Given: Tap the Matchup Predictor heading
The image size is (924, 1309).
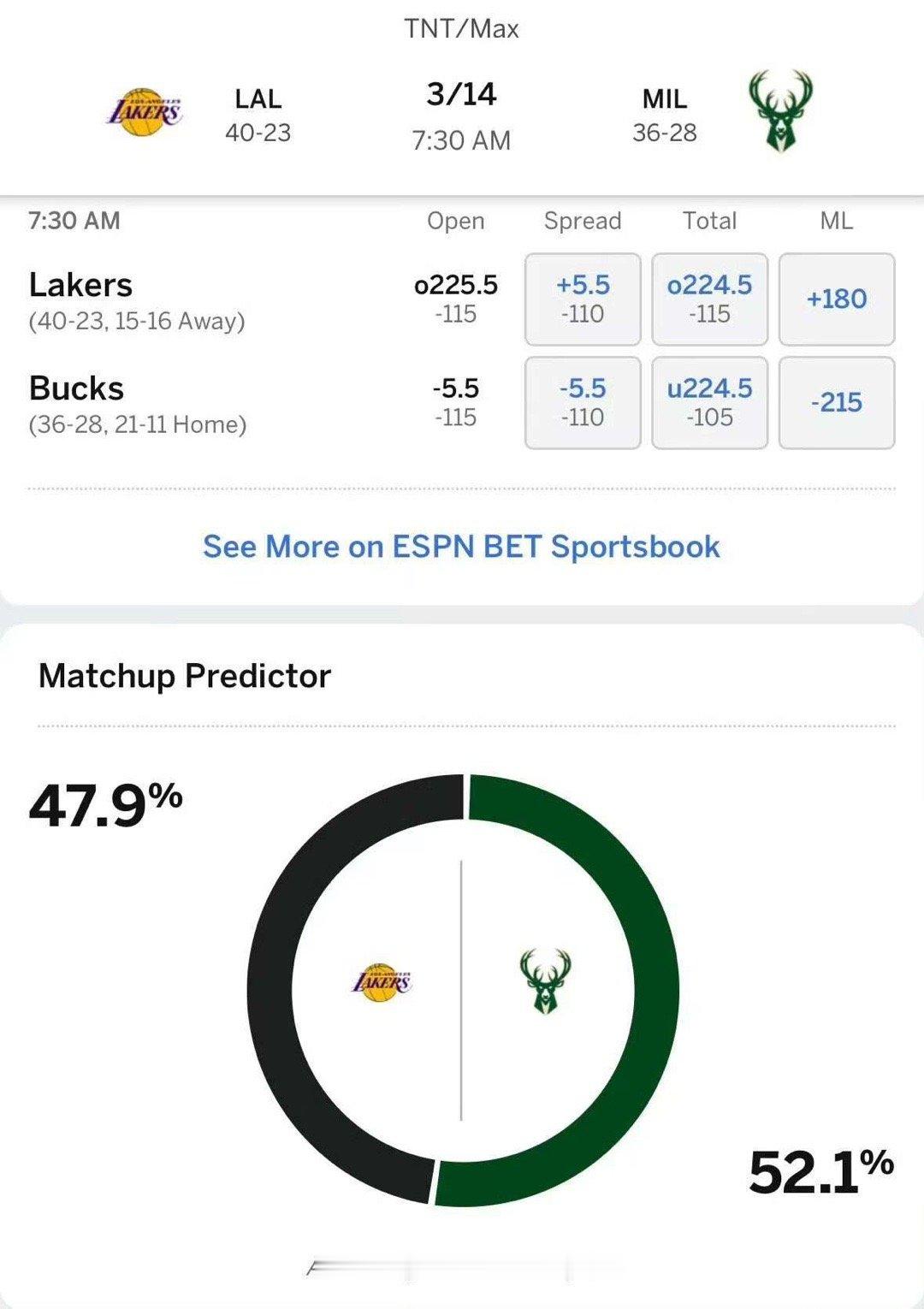Looking at the screenshot, I should pyautogui.click(x=185, y=676).
